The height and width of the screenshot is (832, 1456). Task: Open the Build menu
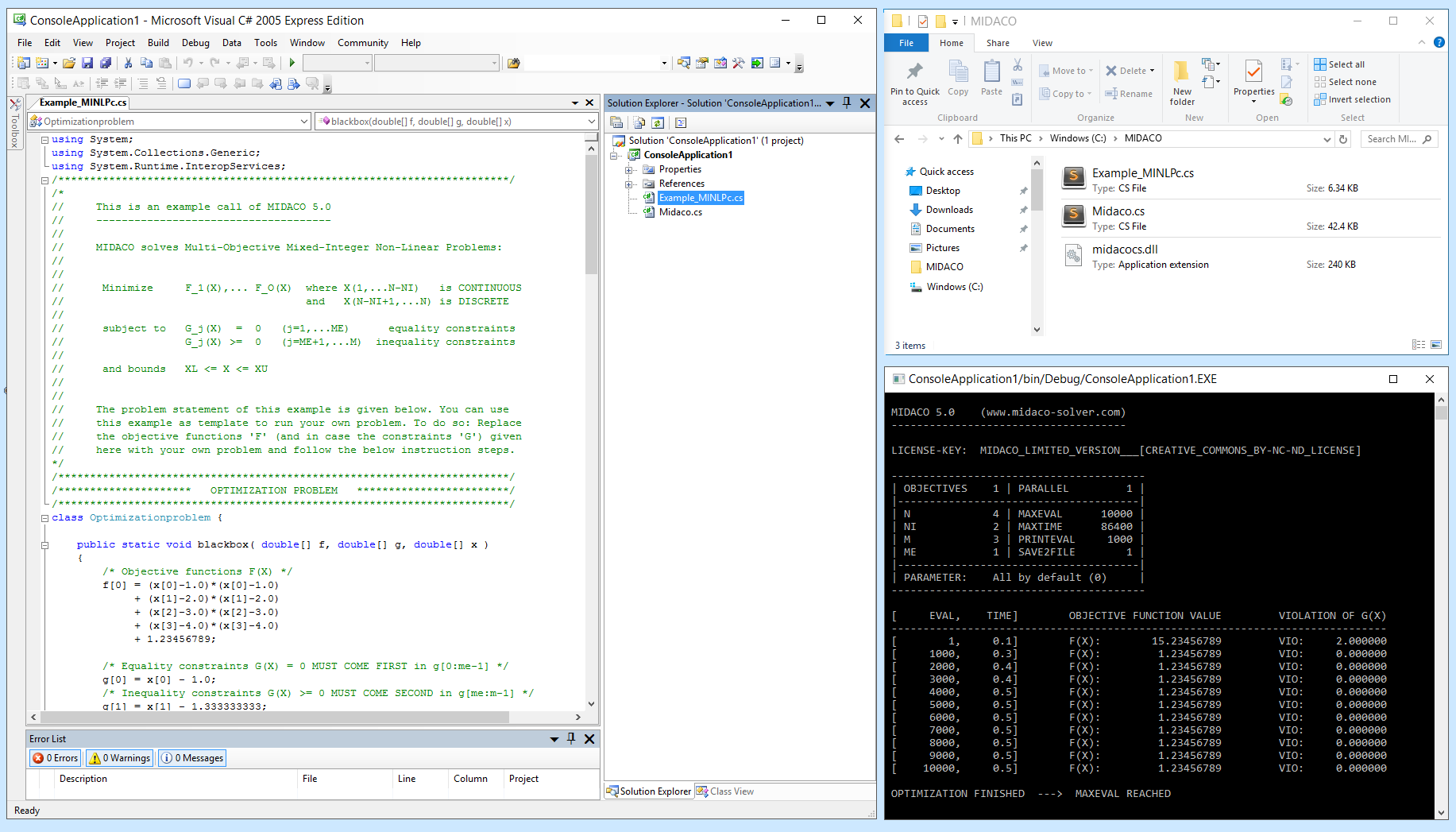[158, 43]
